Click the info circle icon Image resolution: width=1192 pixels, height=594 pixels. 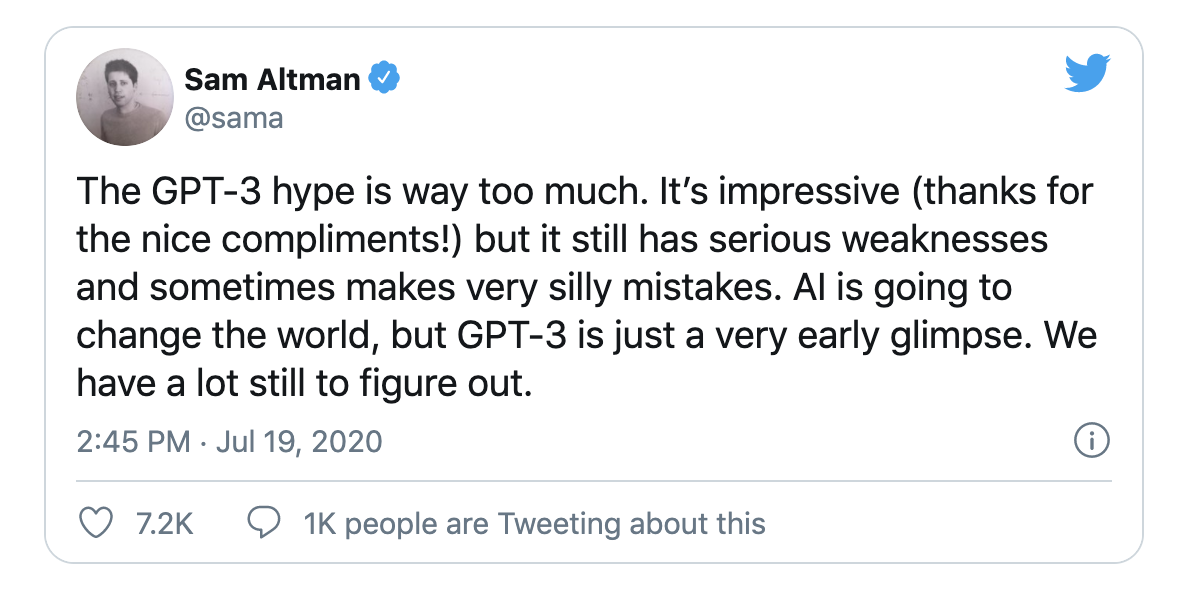point(1091,440)
